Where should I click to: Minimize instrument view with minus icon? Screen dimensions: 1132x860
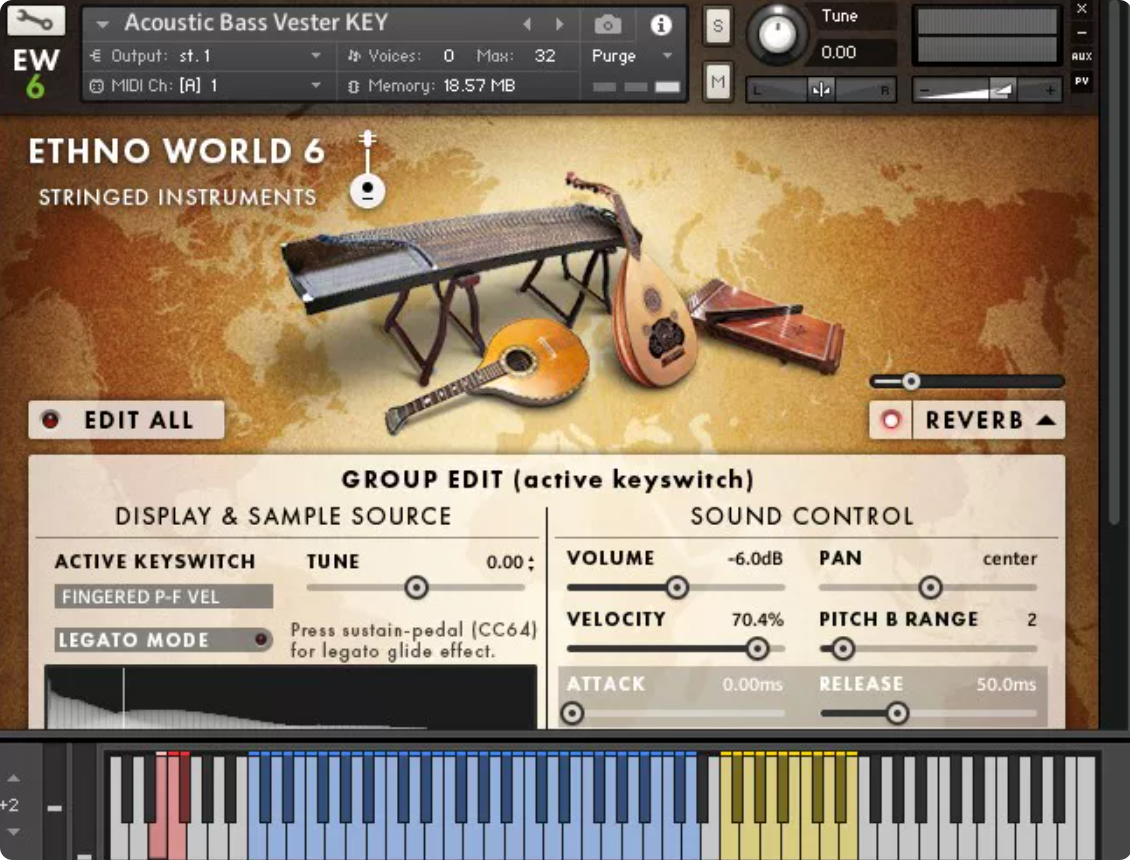1081,33
